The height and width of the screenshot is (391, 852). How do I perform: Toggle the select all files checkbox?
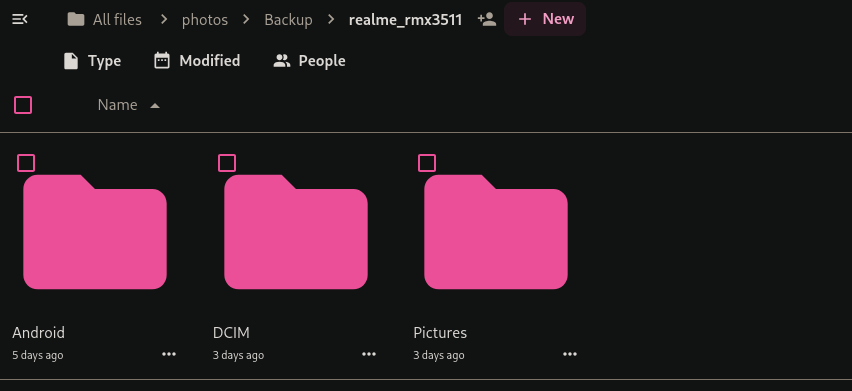pyautogui.click(x=23, y=105)
